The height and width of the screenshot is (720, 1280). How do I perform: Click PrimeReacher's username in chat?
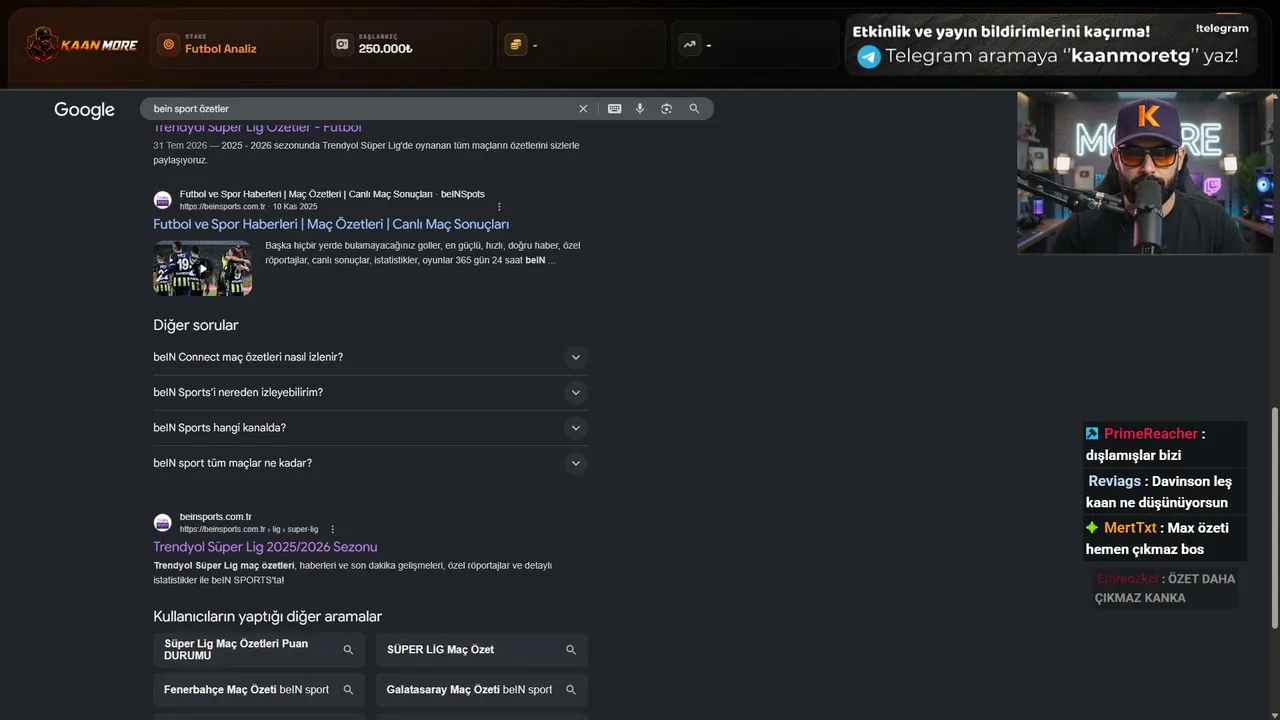point(1151,434)
